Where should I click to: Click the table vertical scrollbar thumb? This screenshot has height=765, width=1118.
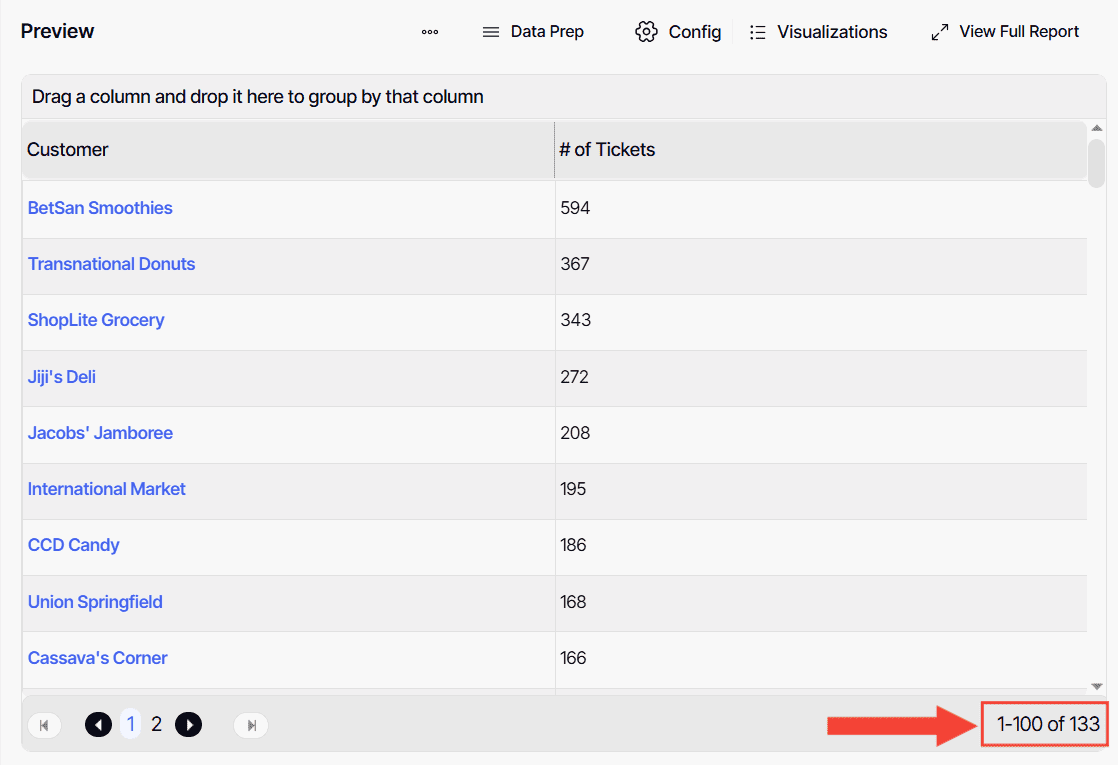tap(1097, 163)
